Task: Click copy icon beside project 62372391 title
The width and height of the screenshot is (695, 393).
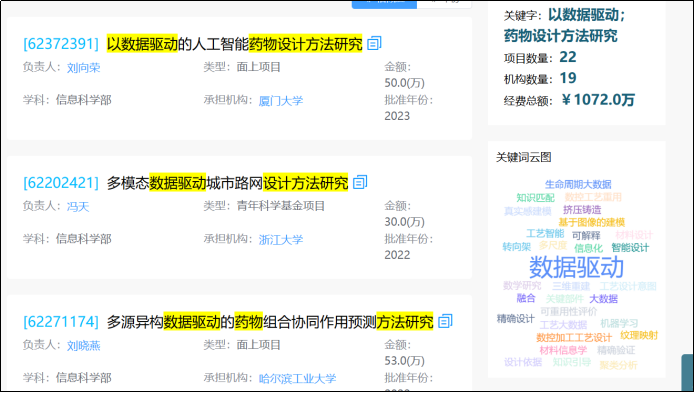Action: tap(374, 43)
